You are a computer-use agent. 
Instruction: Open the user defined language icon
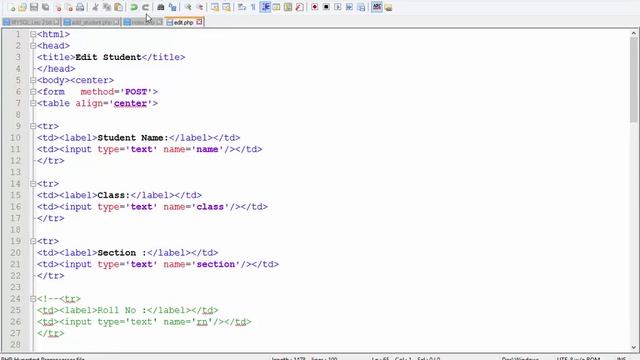tap(276, 7)
